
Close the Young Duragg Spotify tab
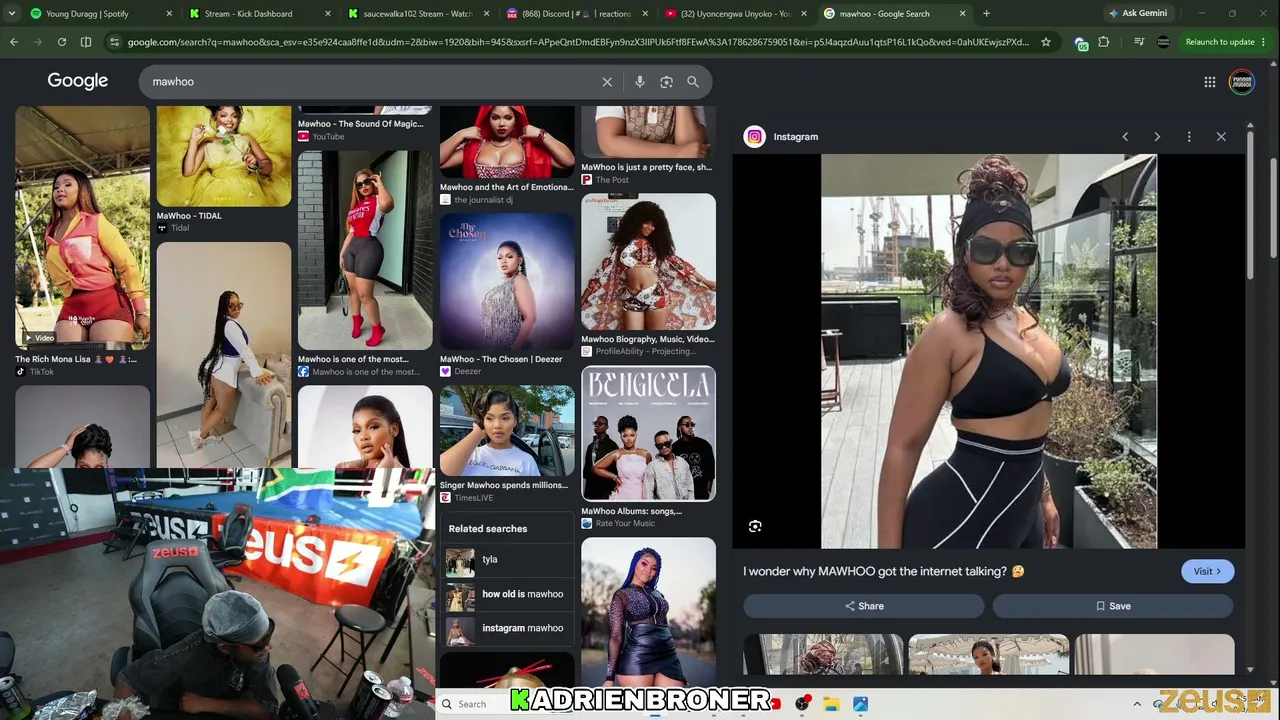click(168, 14)
